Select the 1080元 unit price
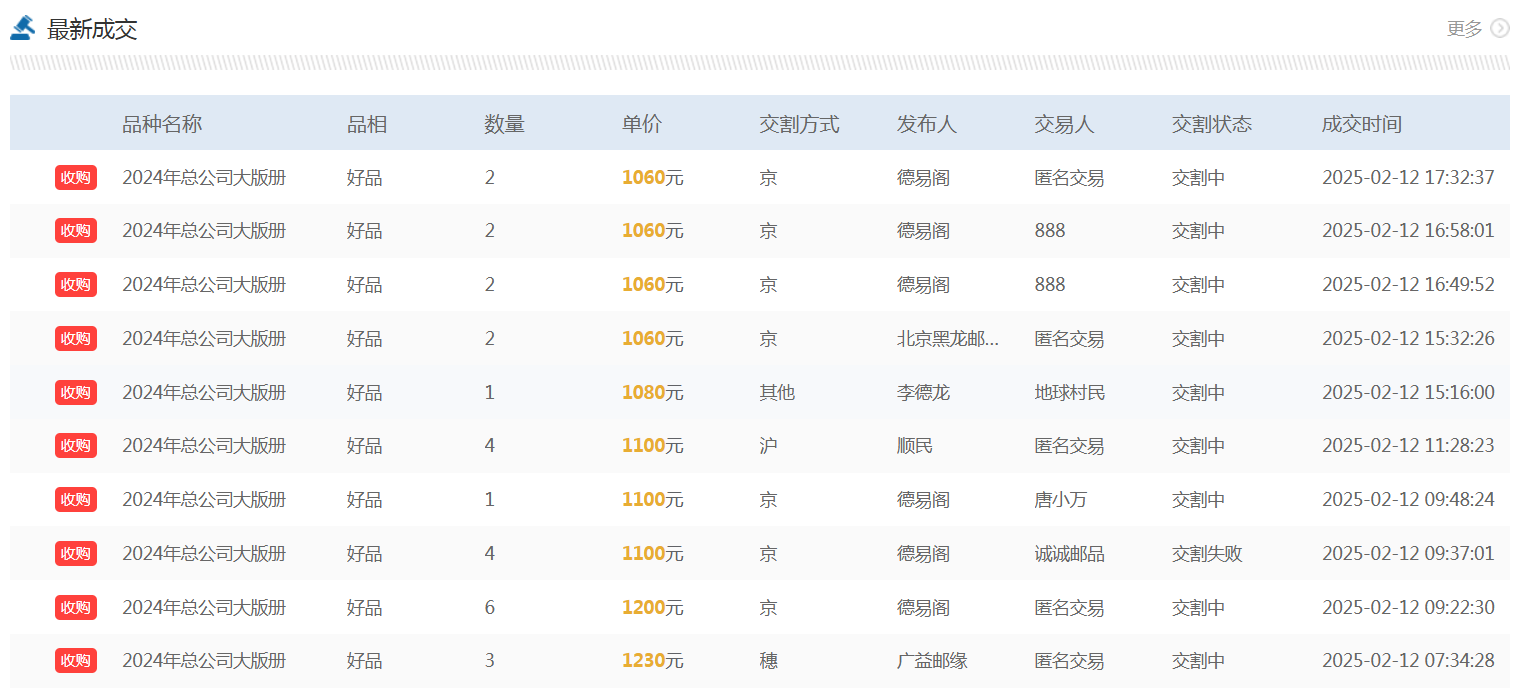This screenshot has width=1517, height=695. pos(652,392)
